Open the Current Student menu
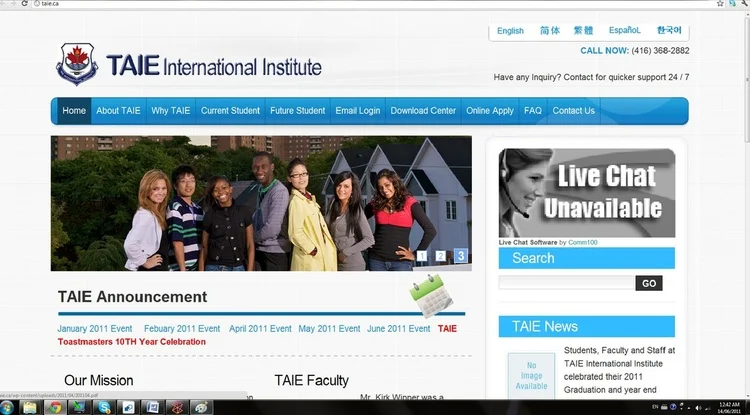The height and width of the screenshot is (415, 750). (x=230, y=111)
